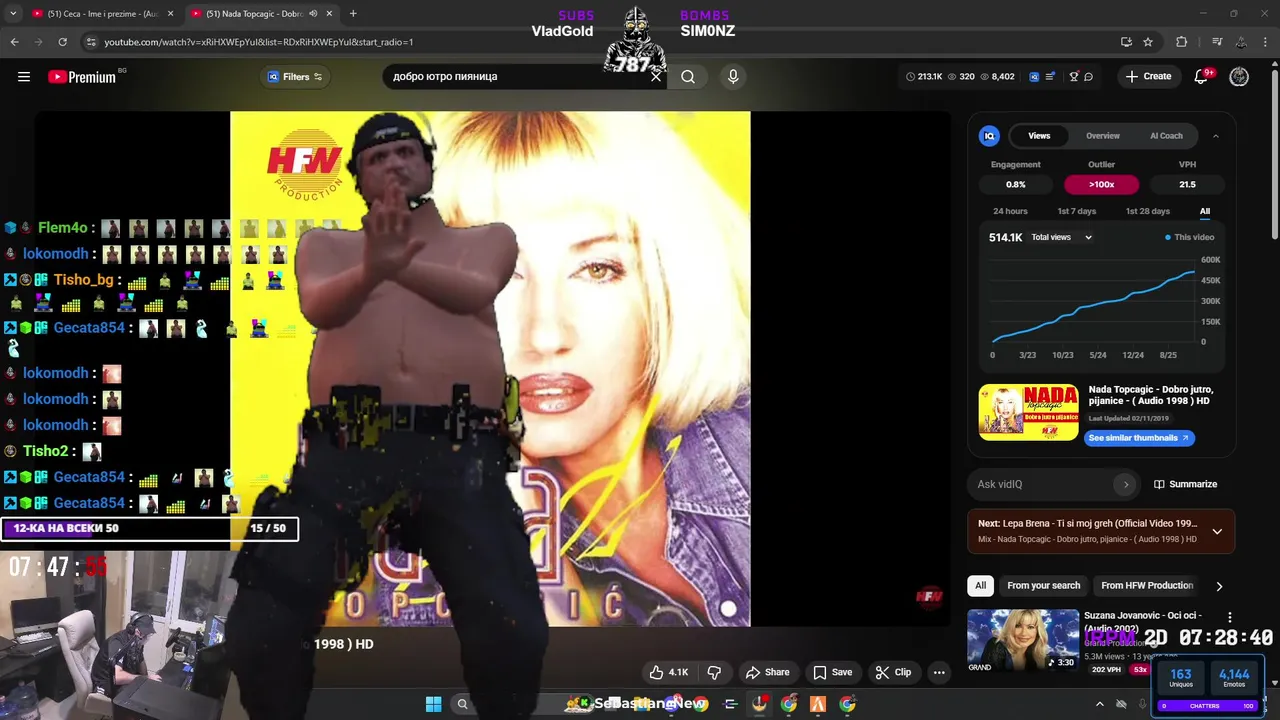Show more filter chips arrow
Viewport: 1280px width, 720px height.
pyautogui.click(x=1219, y=586)
